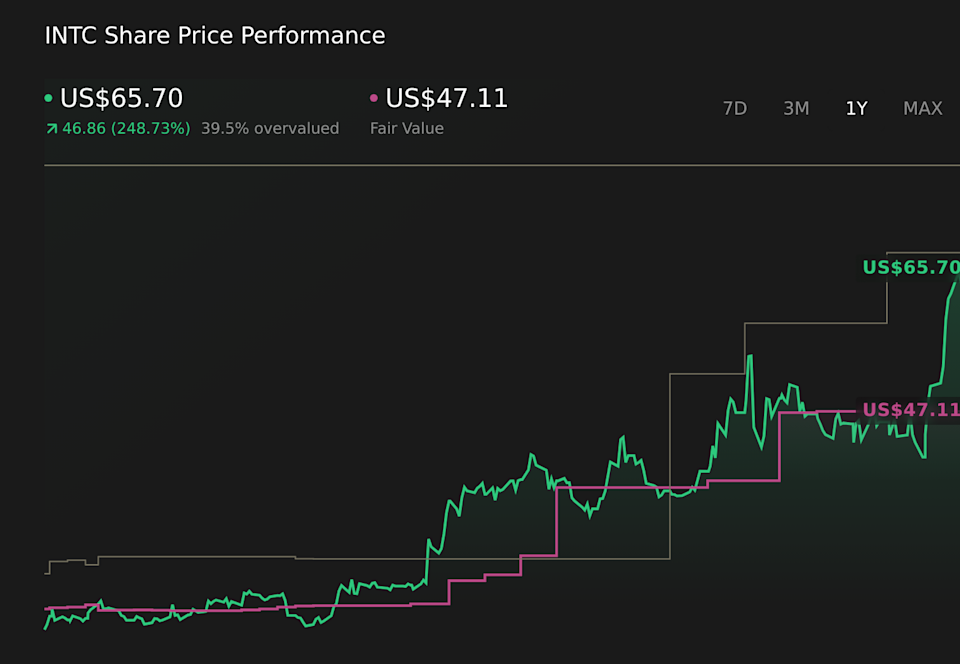This screenshot has width=960, height=664.
Task: Click the US$47.11 label on the chart
Action: point(910,410)
